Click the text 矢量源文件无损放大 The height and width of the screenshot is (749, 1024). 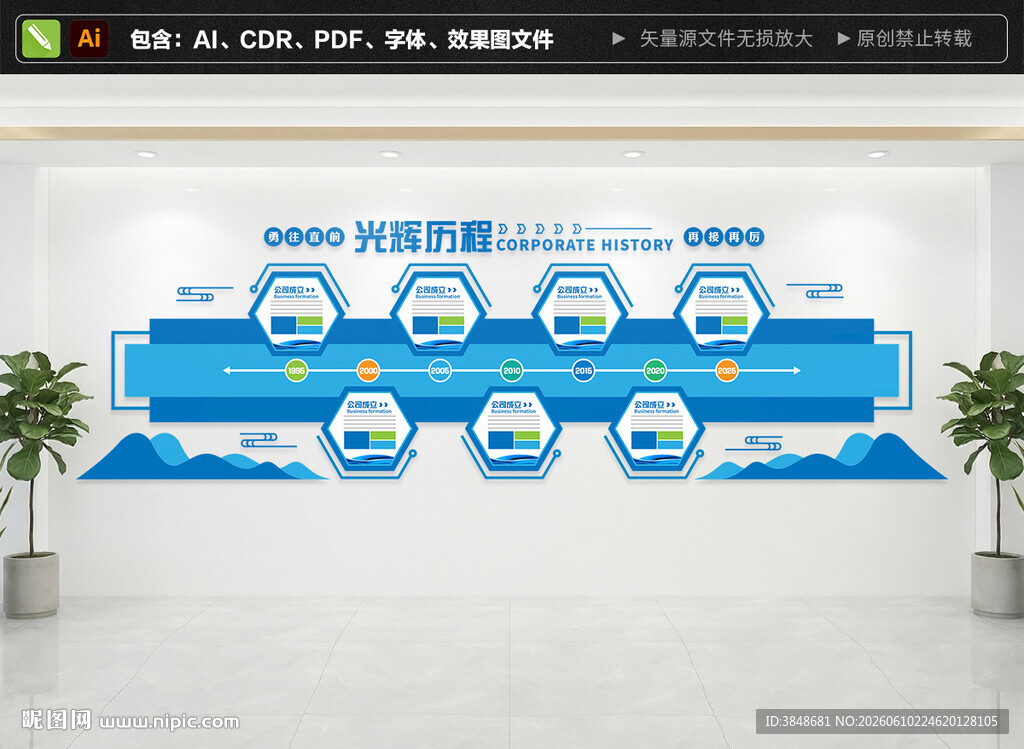click(x=726, y=39)
